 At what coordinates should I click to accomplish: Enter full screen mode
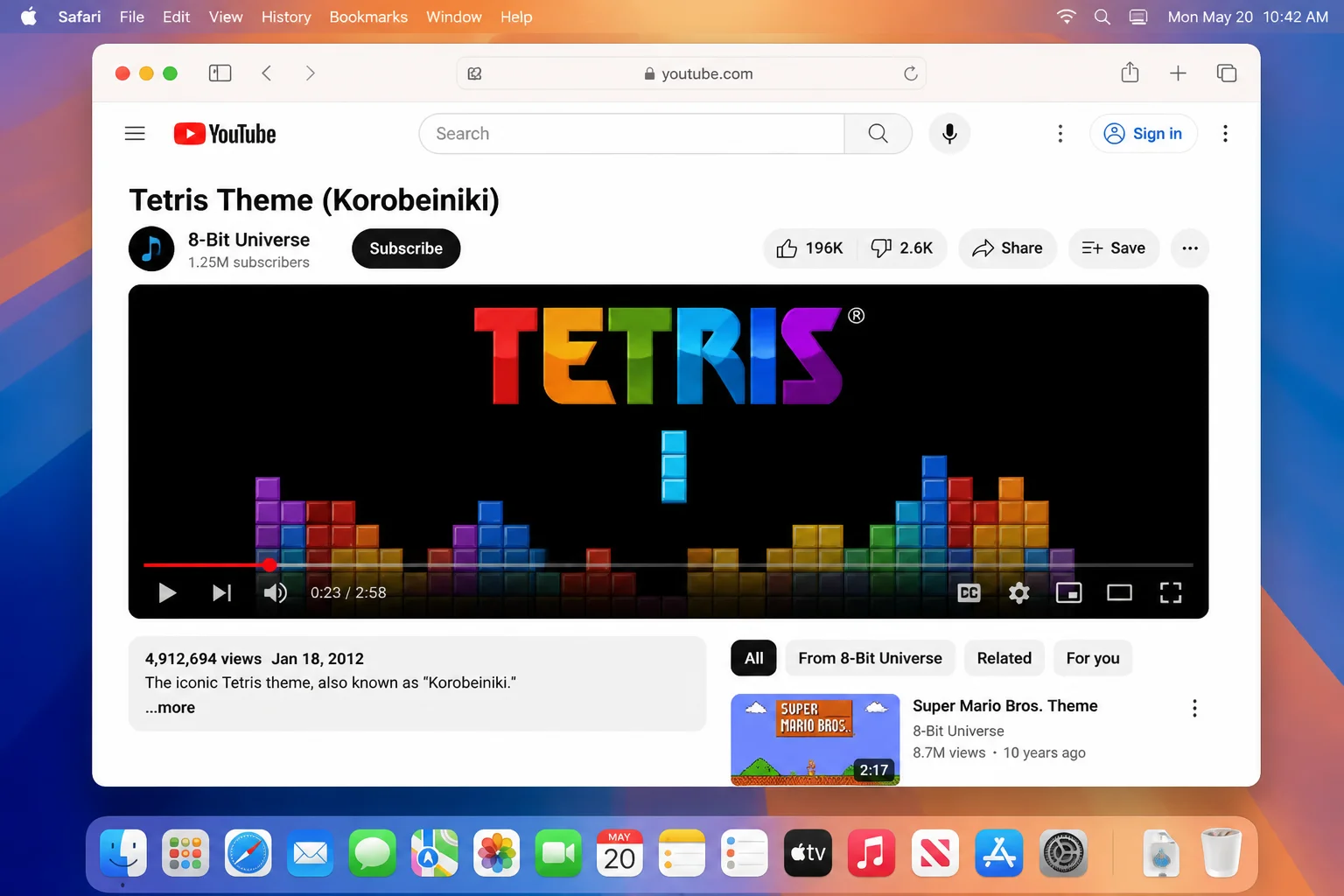(x=1171, y=593)
